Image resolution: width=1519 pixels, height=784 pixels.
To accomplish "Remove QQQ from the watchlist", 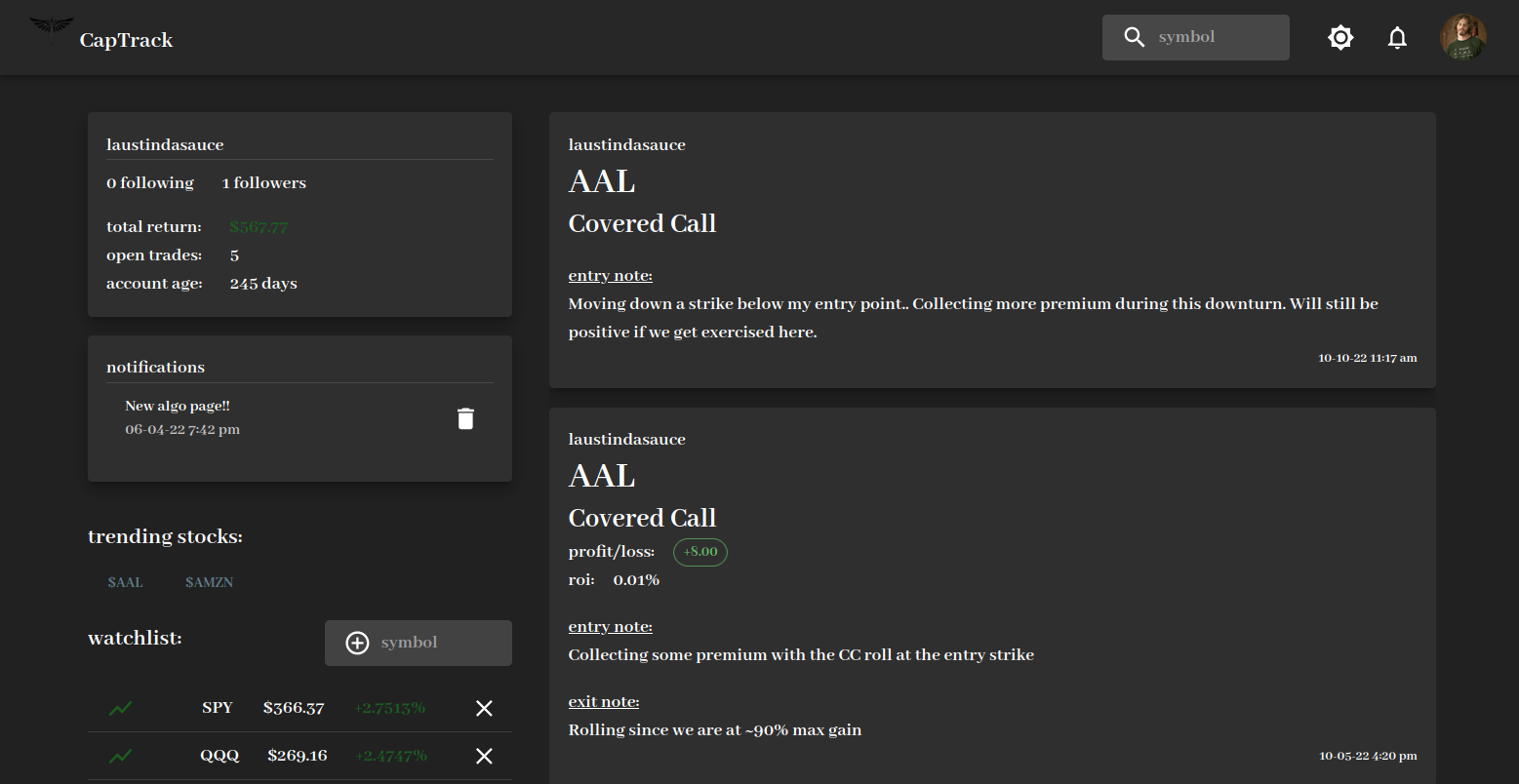I will pyautogui.click(x=484, y=756).
